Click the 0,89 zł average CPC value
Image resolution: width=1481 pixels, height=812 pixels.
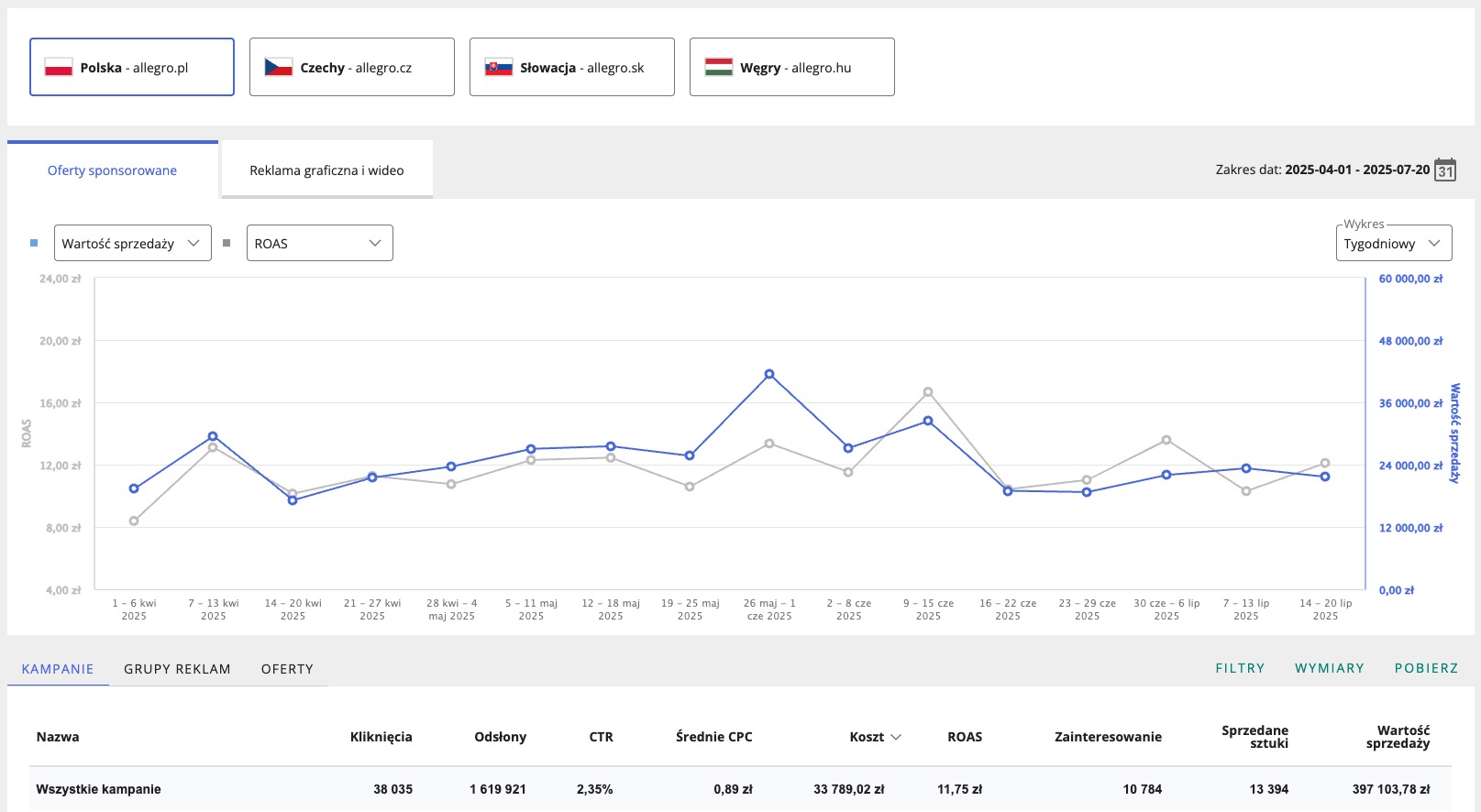tap(734, 789)
